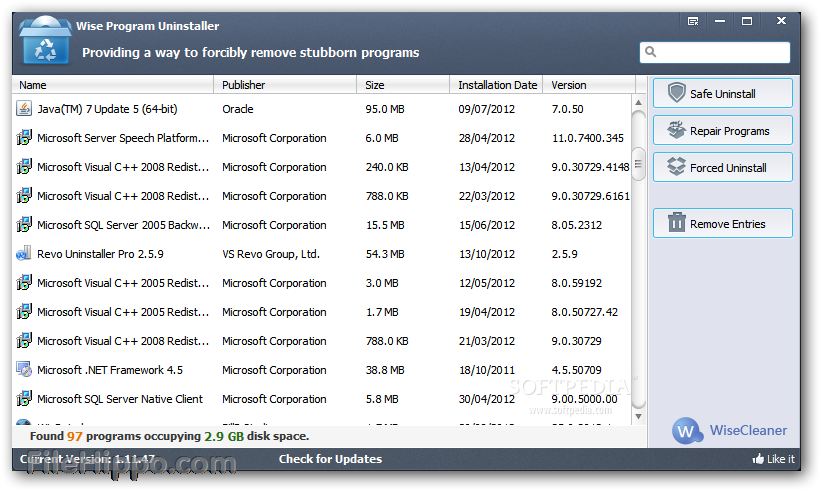This screenshot has width=821, height=491.
Task: Click the 54.3 MB size cell
Action: 385,254
